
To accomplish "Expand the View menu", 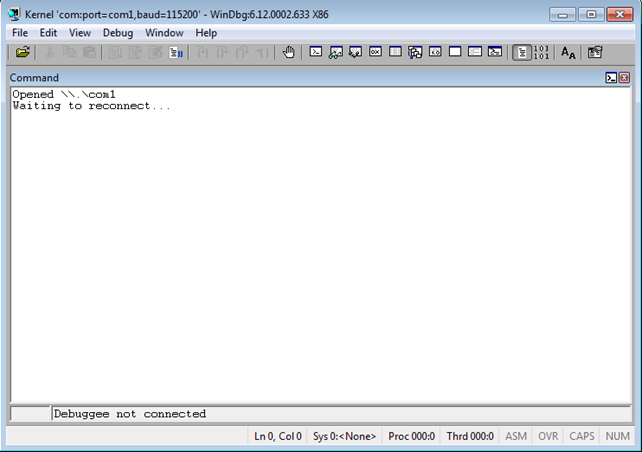I will point(80,33).
